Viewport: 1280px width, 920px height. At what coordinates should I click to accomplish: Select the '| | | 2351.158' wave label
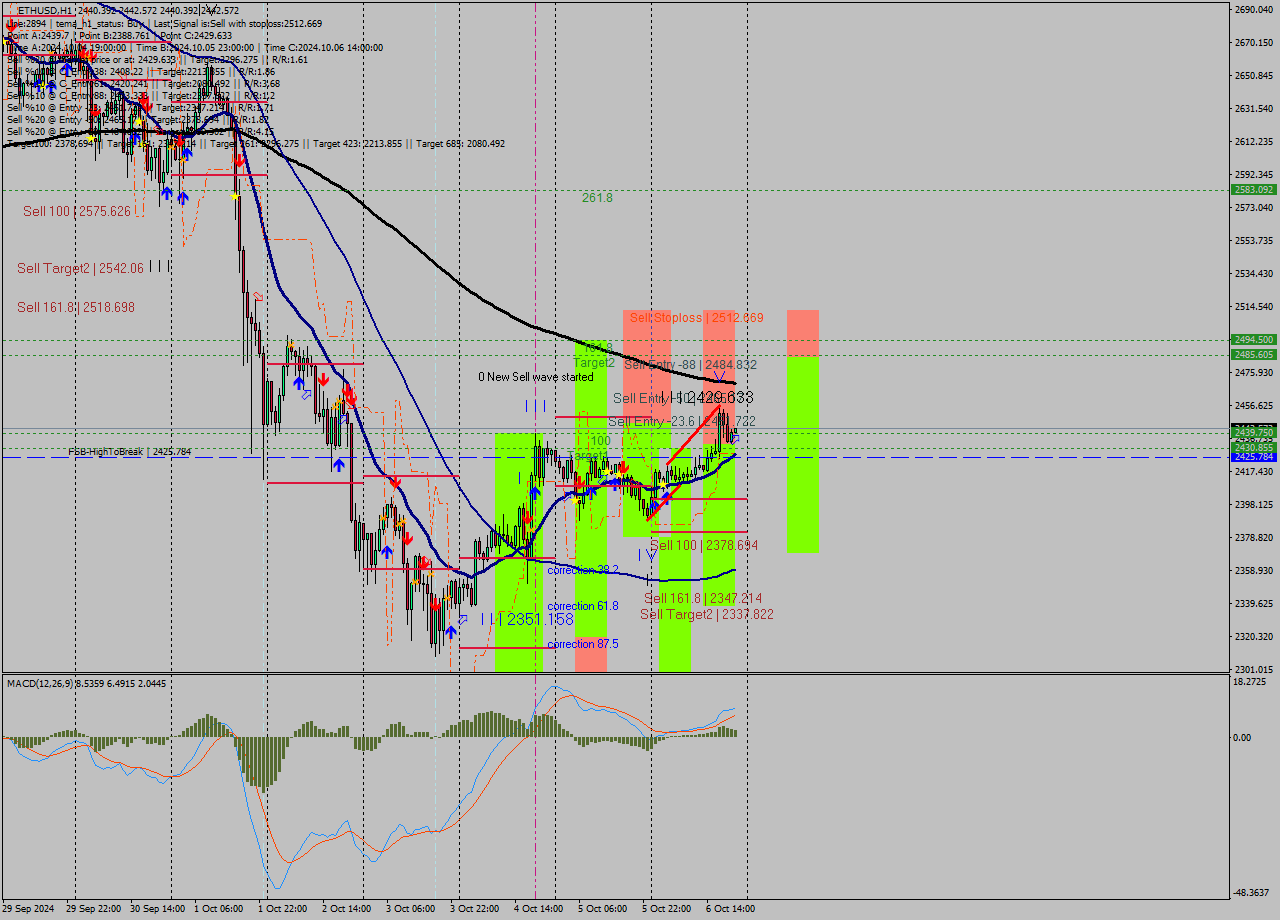[x=527, y=620]
